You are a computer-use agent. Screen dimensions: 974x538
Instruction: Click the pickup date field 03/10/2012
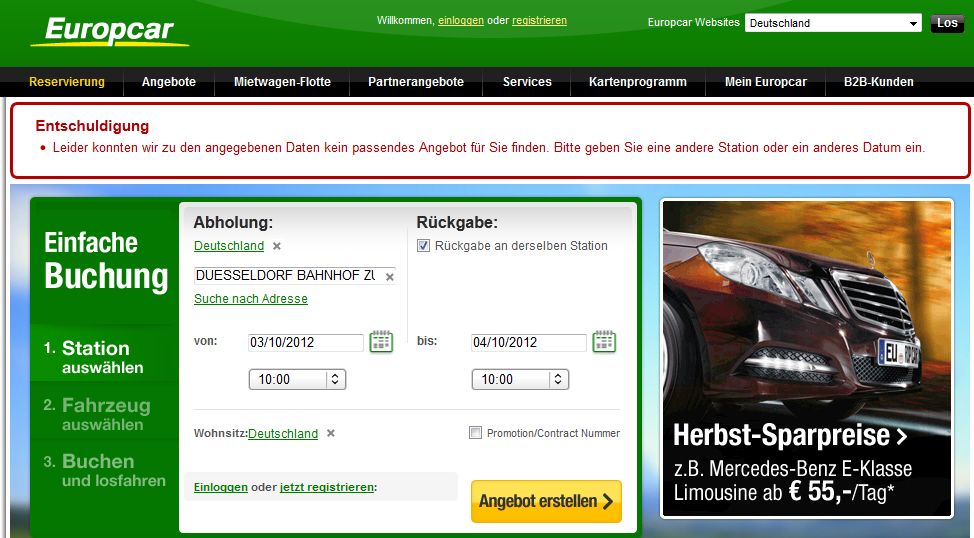[x=306, y=343]
